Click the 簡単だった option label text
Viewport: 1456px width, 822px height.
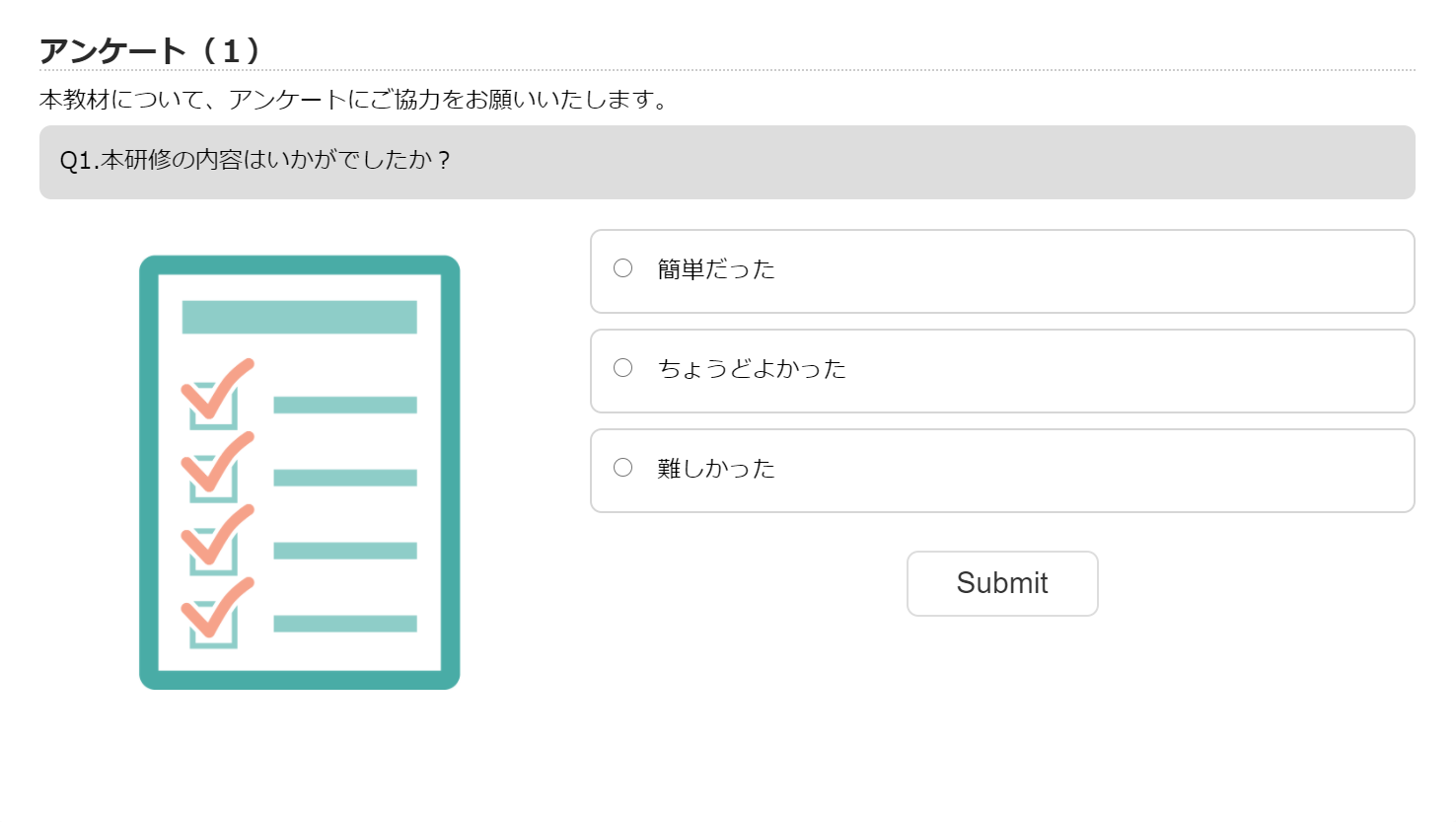716,269
